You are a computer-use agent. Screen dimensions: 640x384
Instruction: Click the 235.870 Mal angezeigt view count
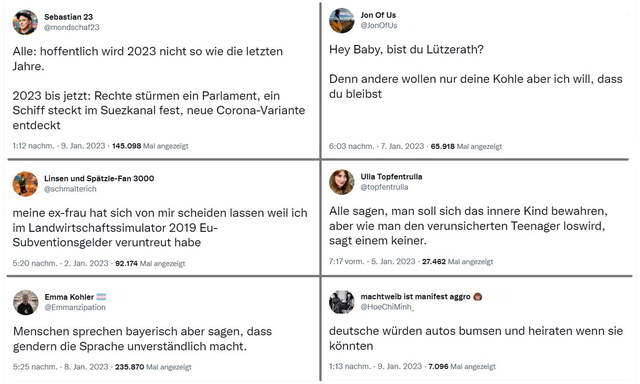coord(153,367)
